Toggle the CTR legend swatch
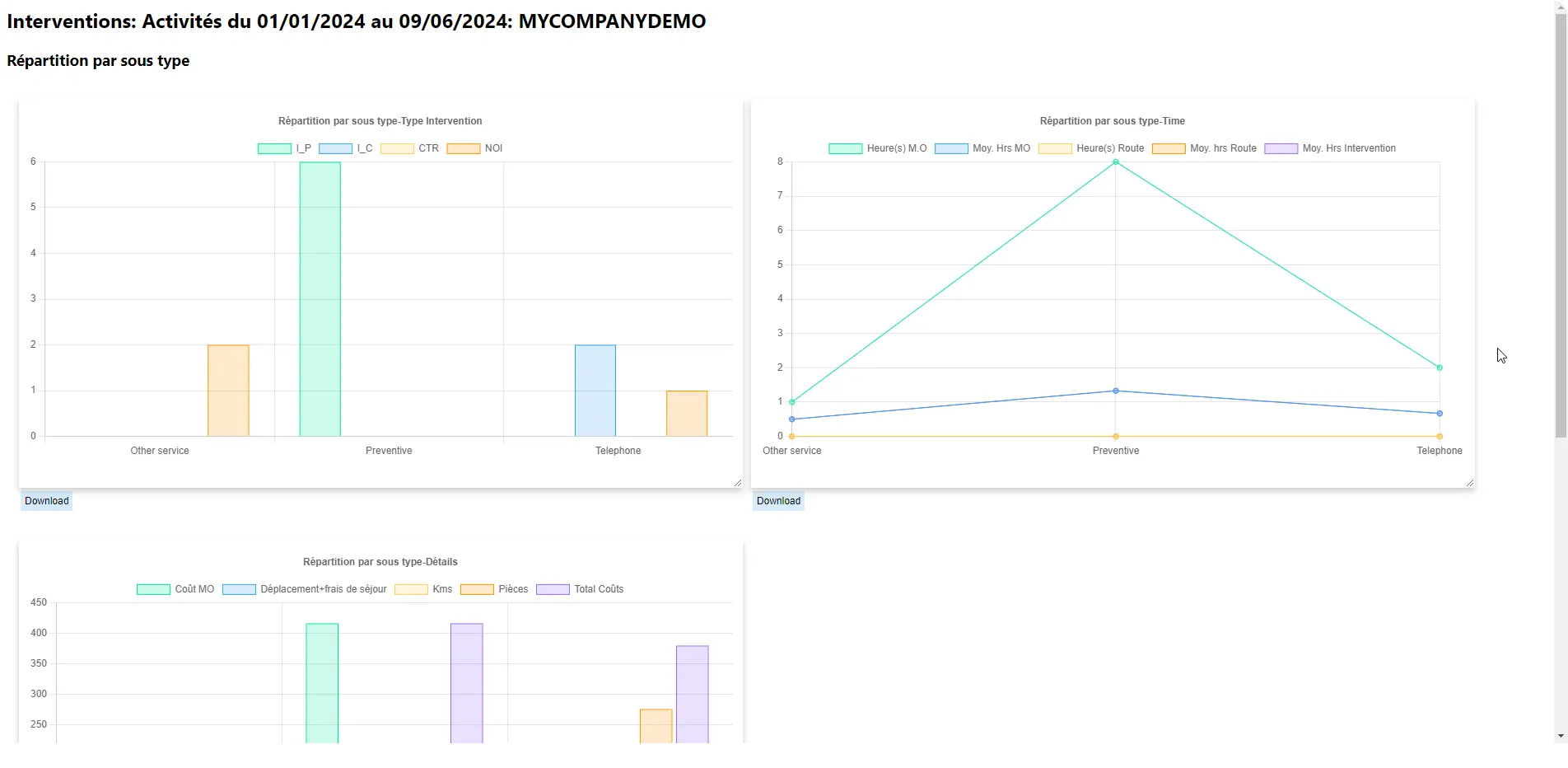 397,148
